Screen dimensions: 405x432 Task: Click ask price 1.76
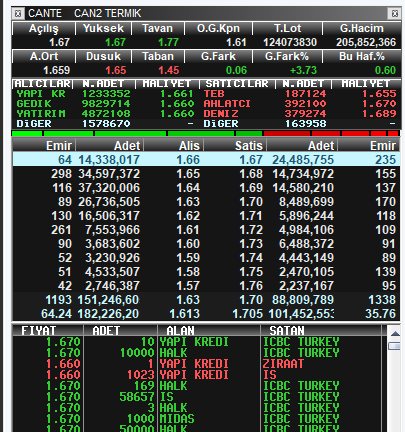click(251, 286)
